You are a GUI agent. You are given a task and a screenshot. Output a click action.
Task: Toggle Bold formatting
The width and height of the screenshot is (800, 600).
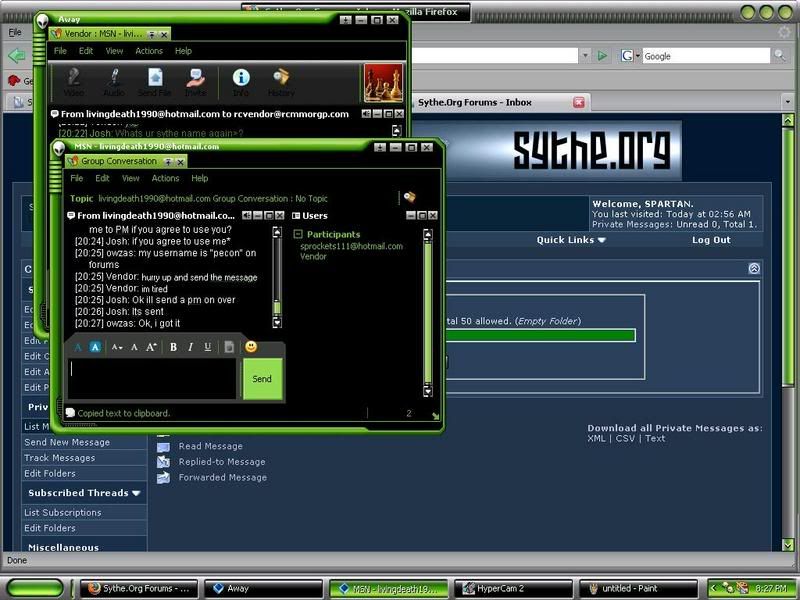click(x=173, y=347)
